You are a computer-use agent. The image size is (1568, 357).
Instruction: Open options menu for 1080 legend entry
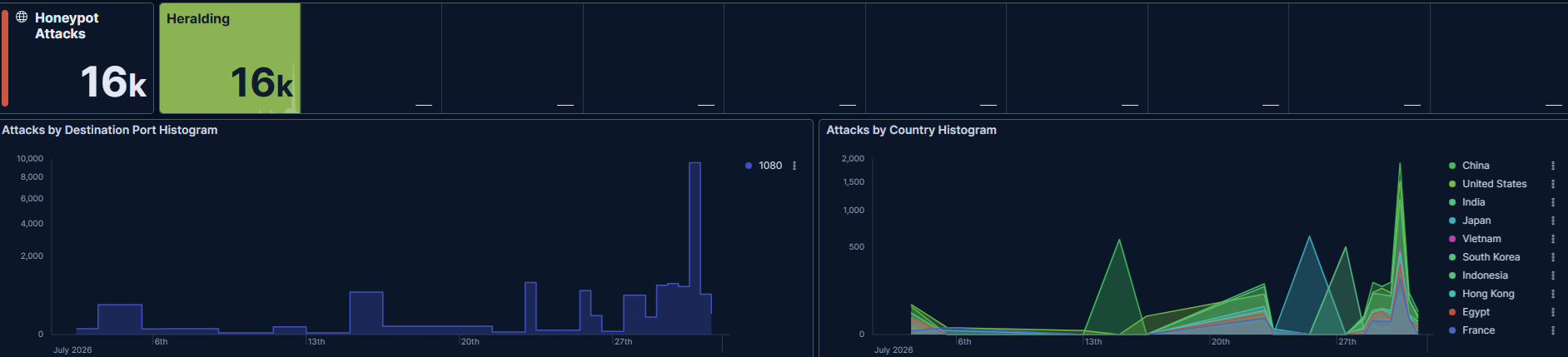click(794, 166)
